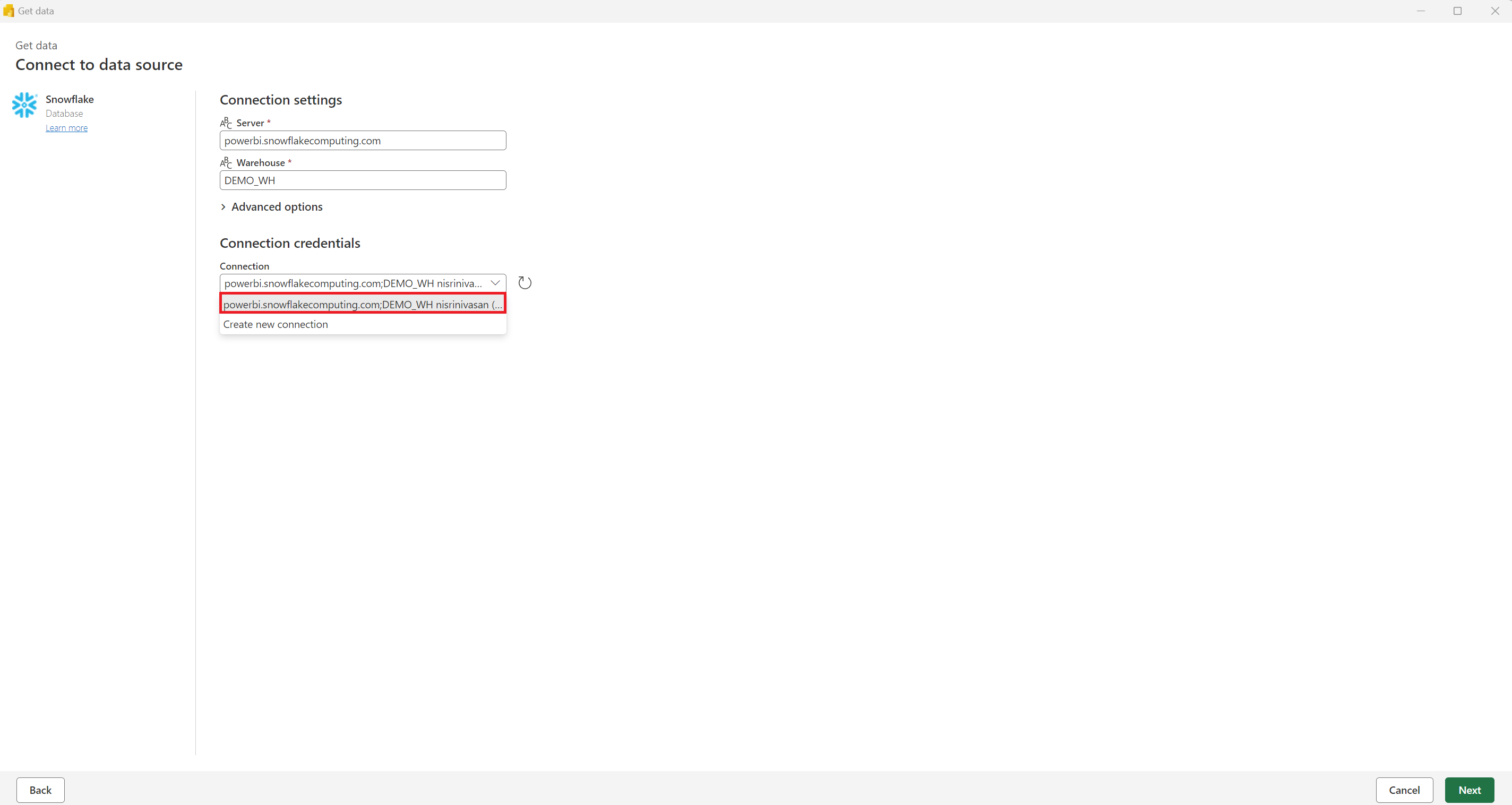Select 'Create new connection' option
Viewport: 1512px width, 805px height.
click(275, 323)
